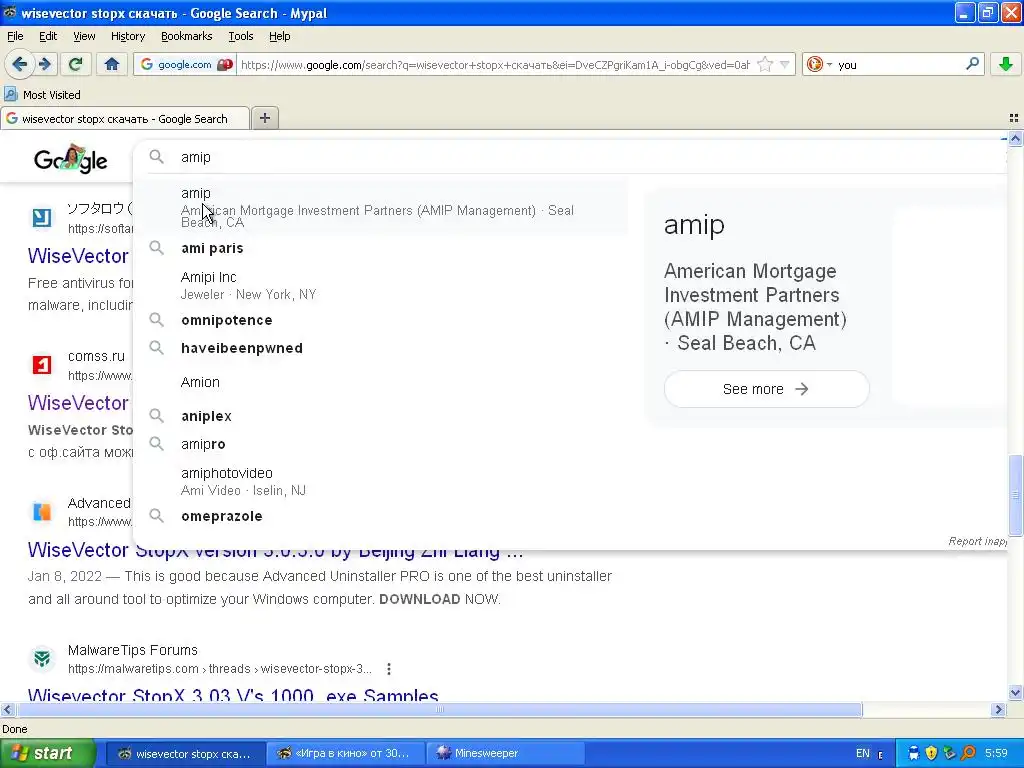Open the Bookmarks menu

tap(186, 36)
